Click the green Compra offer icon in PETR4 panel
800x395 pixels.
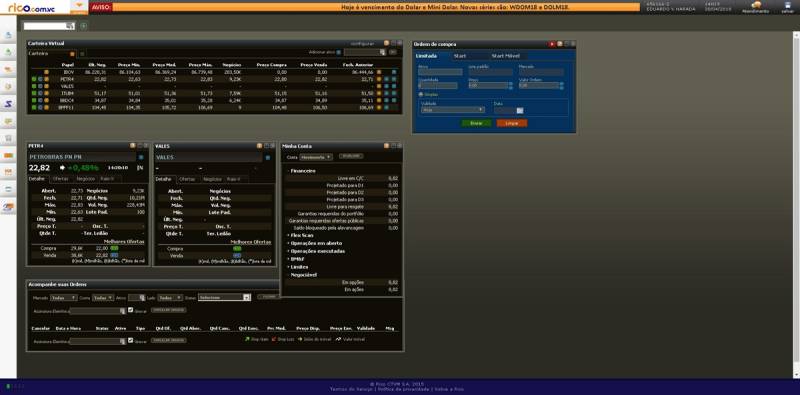click(x=114, y=248)
